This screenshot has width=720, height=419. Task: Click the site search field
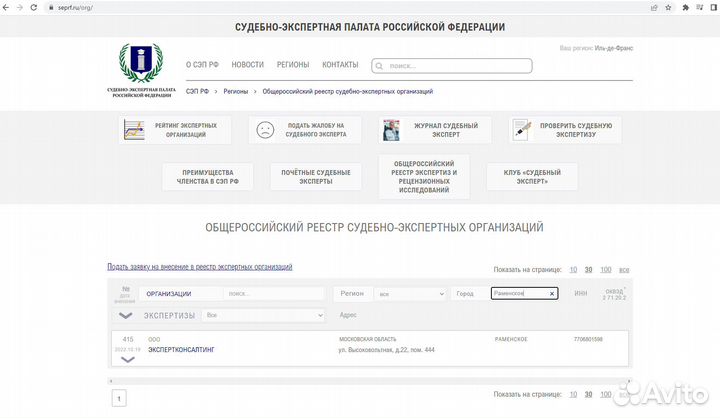(452, 66)
